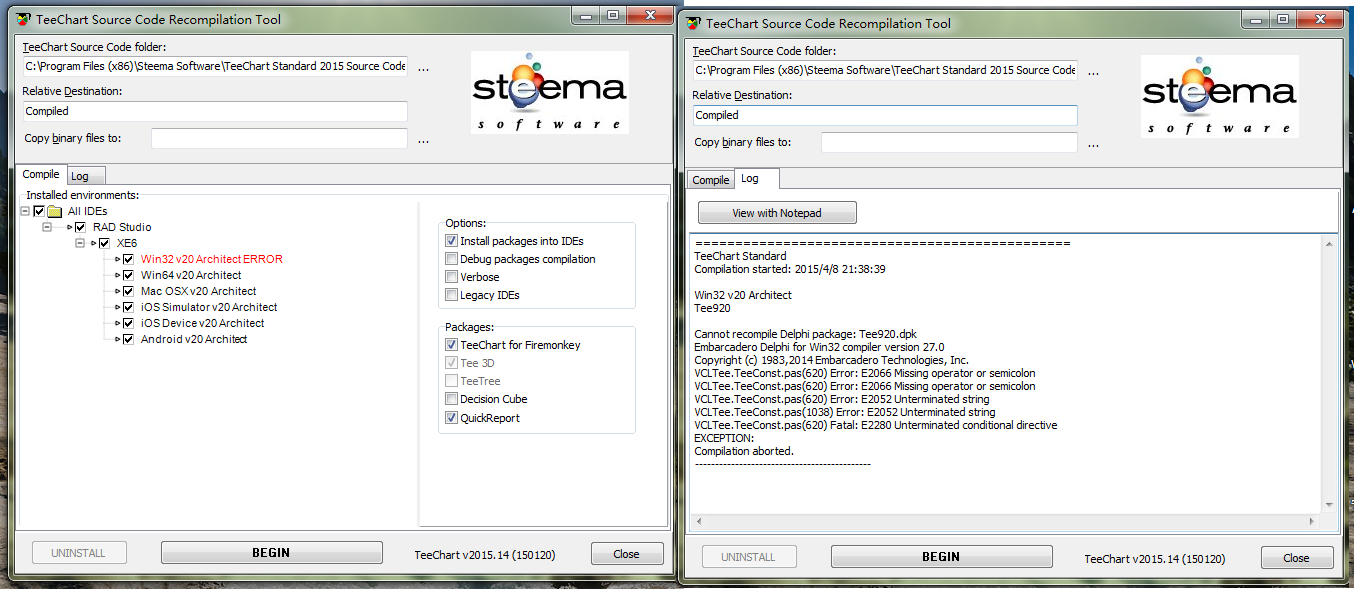
Task: Uncheck the Mac OSX v20 Architect checkbox
Action: (128, 291)
